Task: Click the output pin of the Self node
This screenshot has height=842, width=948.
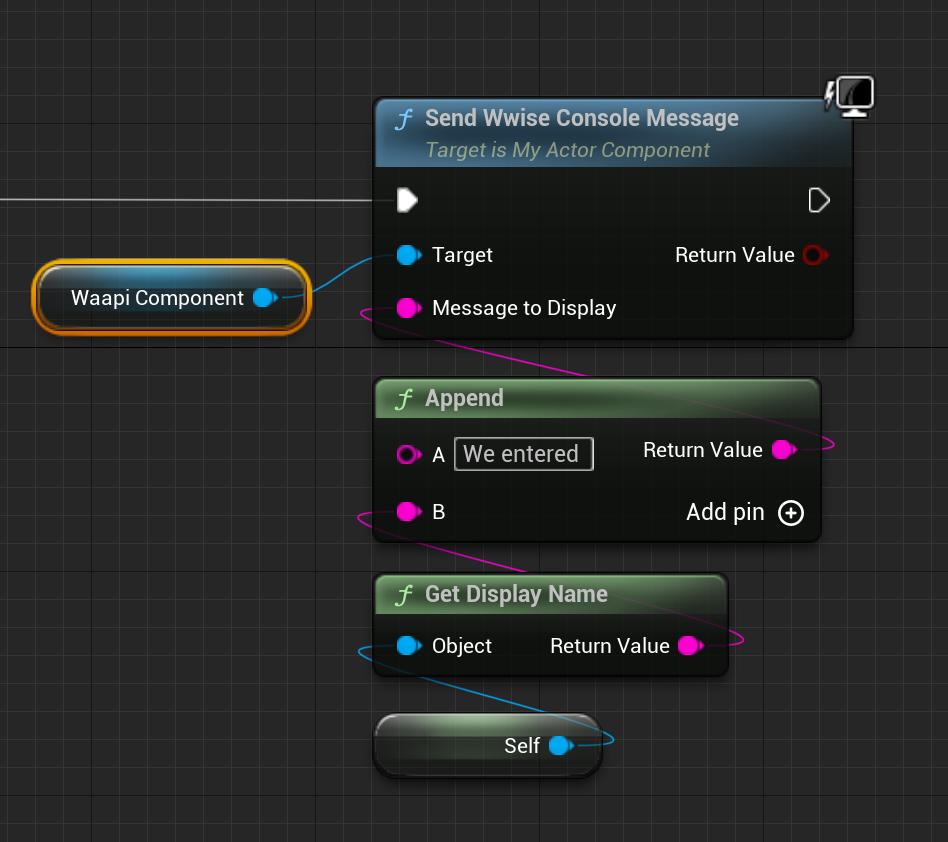Action: (560, 746)
